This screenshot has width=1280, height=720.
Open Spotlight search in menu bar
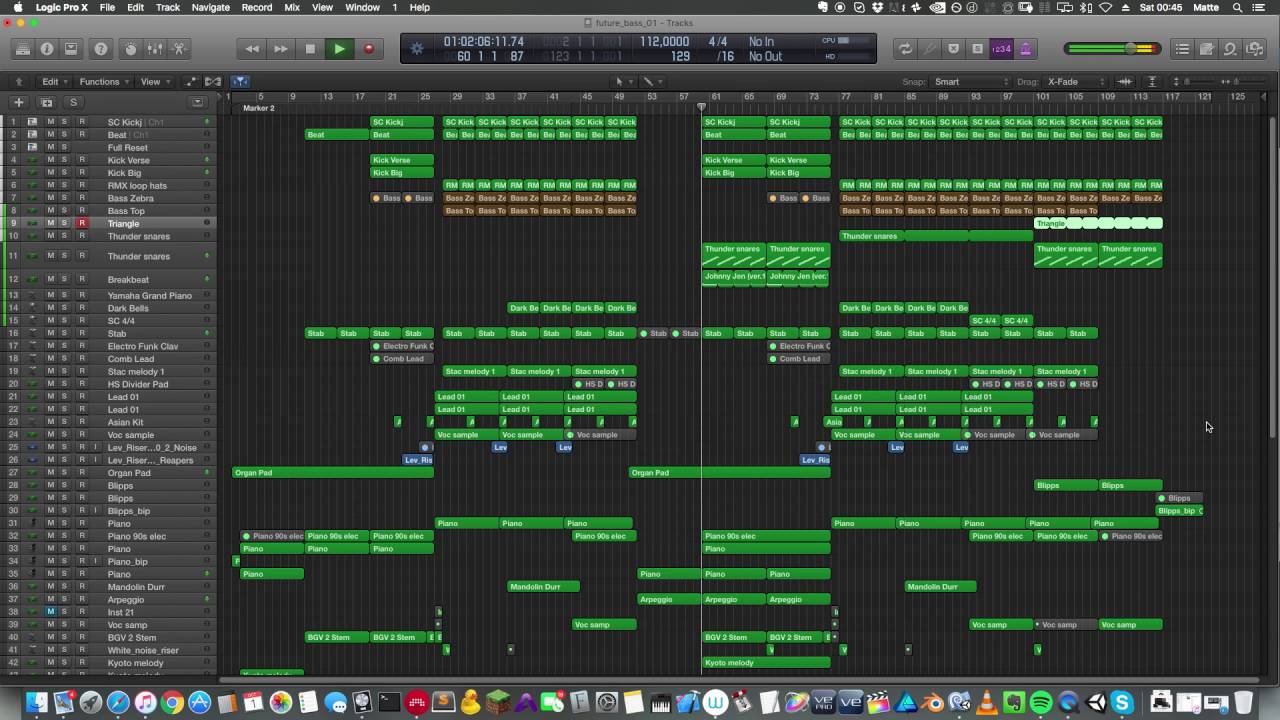(1238, 7)
